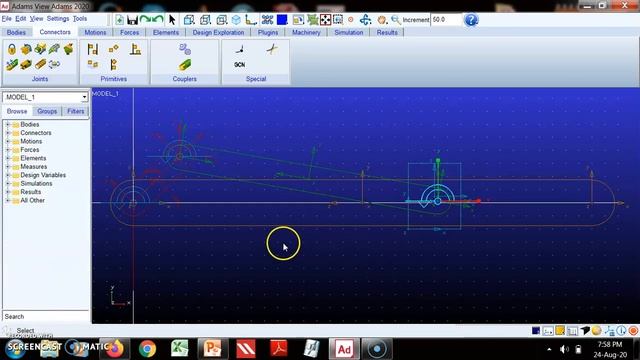640x360 pixels.
Task: Open the Edit menu
Action: pos(21,19)
